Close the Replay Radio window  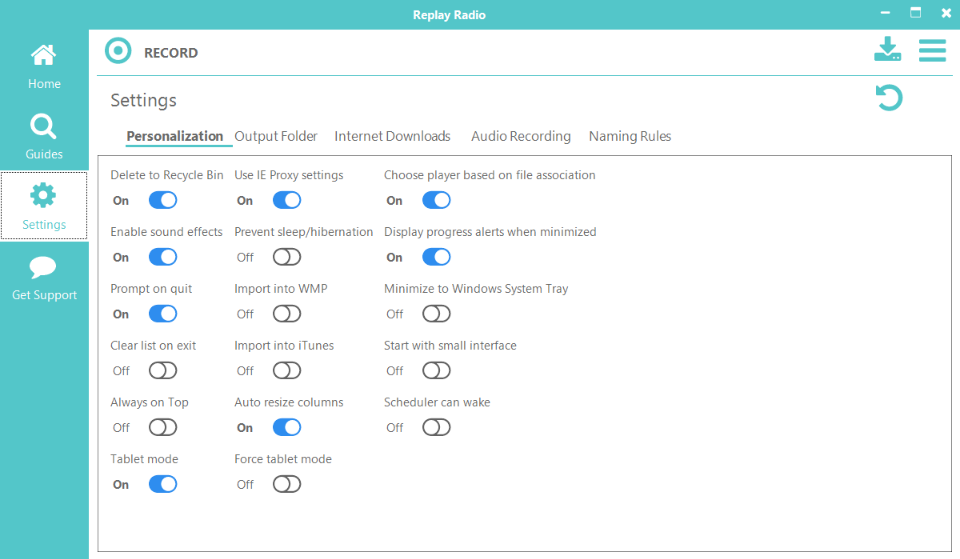tap(946, 13)
